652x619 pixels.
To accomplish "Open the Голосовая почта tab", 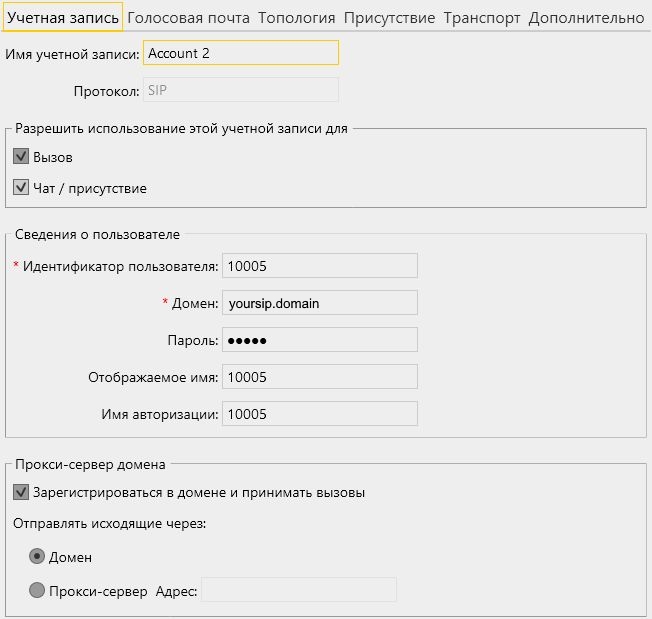I will click(188, 18).
